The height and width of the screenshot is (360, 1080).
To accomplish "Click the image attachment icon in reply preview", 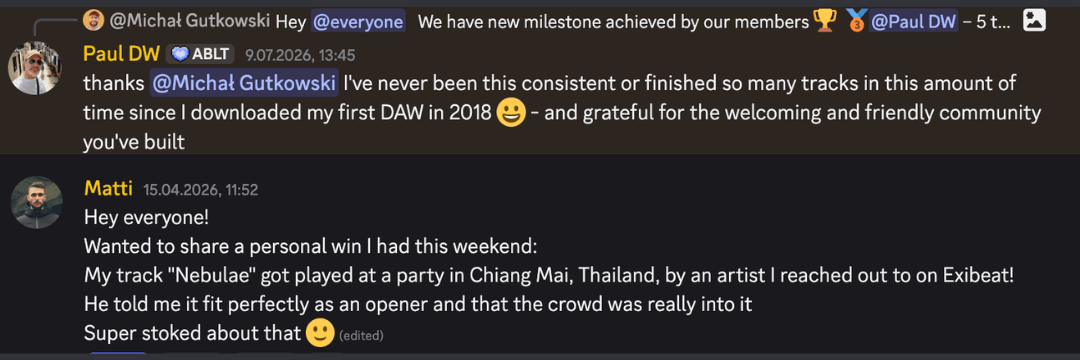I will click(x=1034, y=21).
